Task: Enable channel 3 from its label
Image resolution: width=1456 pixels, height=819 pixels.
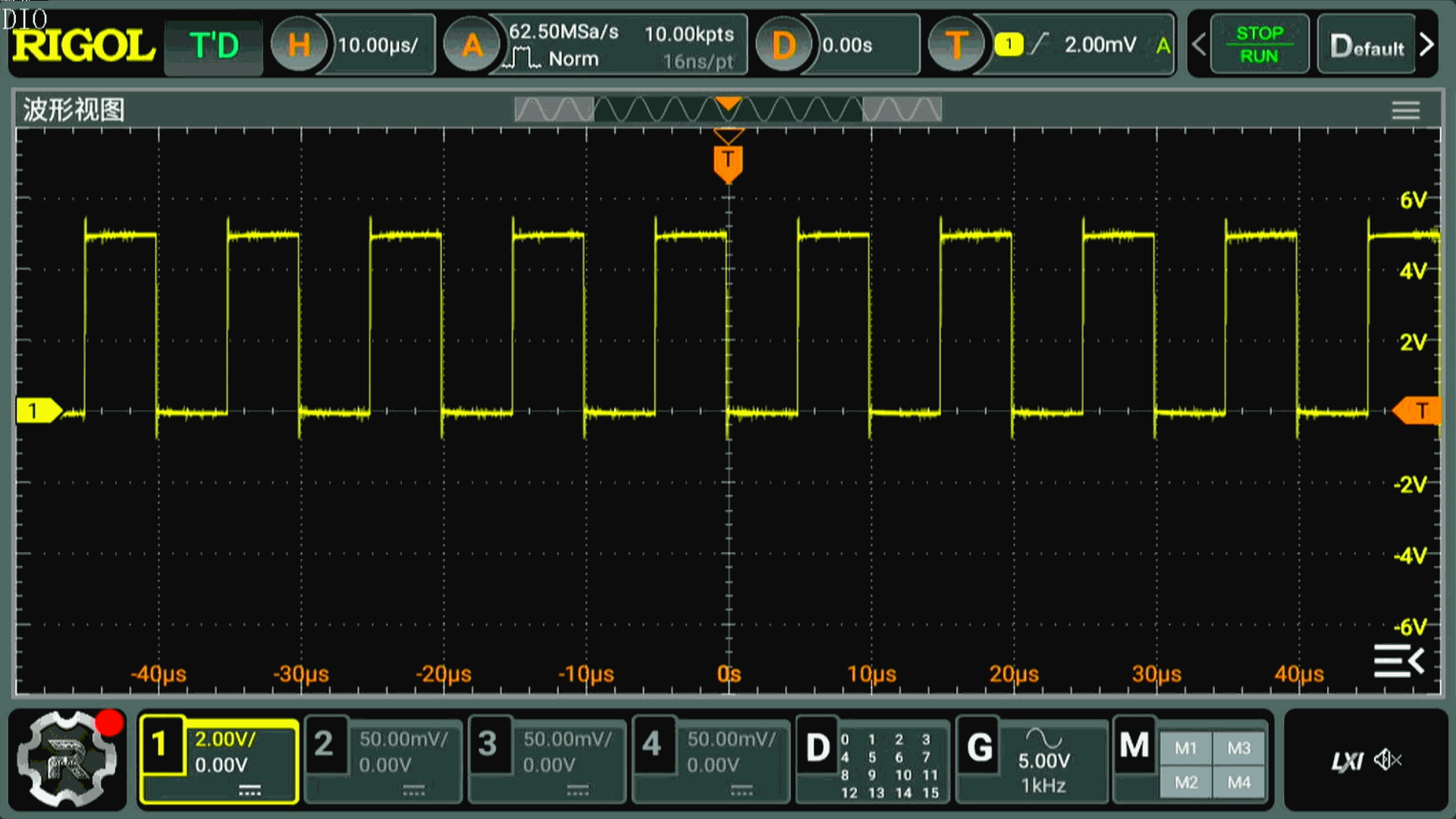Action: click(488, 745)
